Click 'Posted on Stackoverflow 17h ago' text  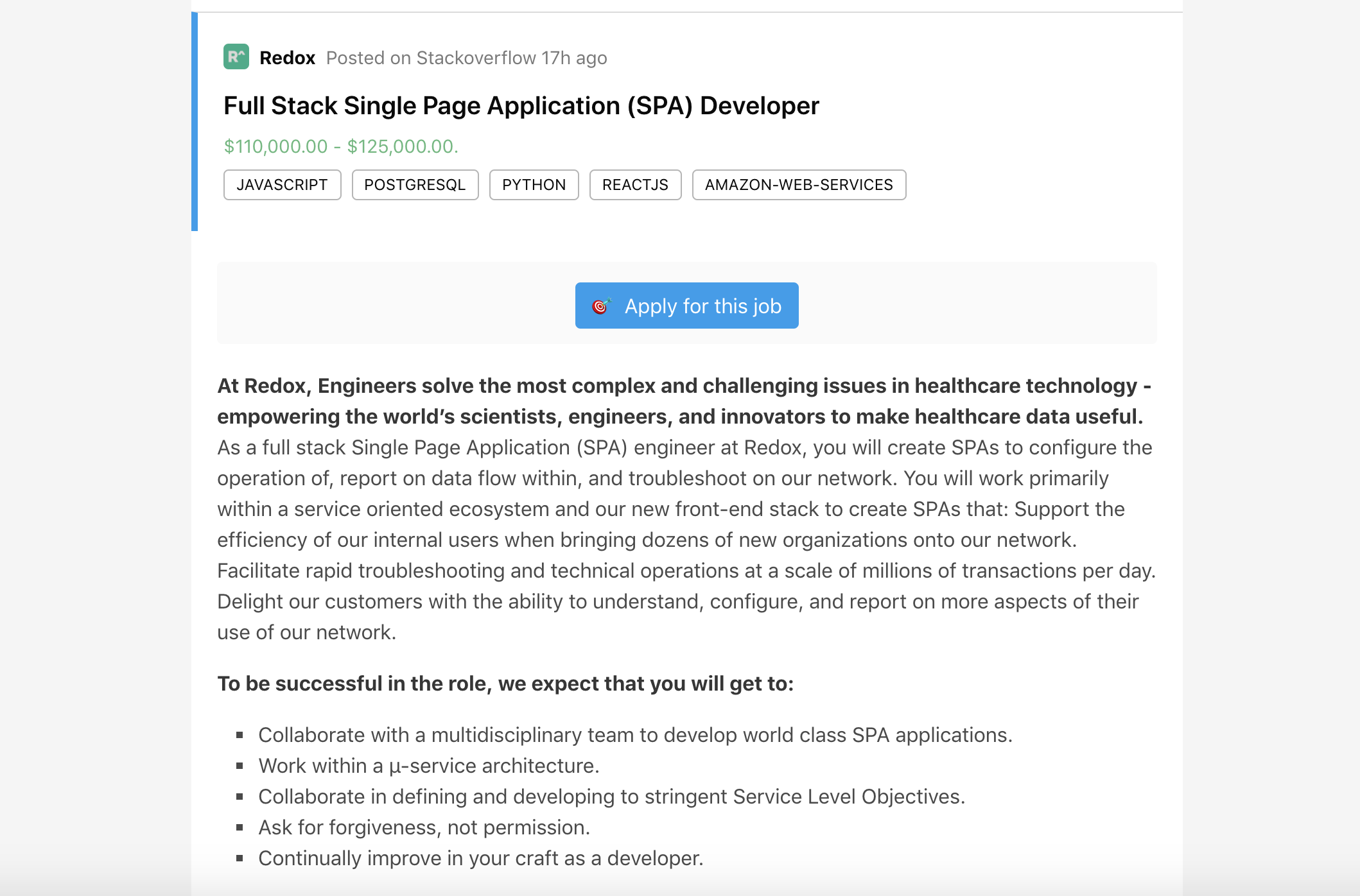click(466, 58)
